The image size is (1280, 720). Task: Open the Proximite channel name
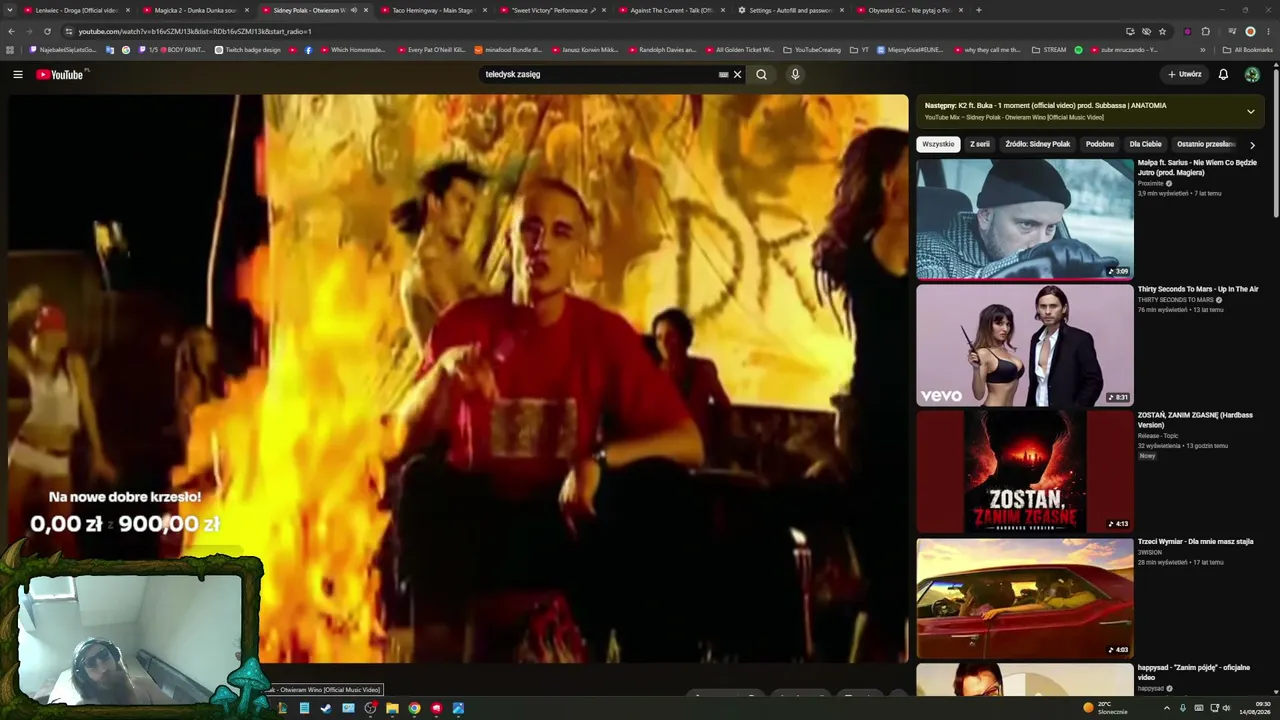point(1151,183)
